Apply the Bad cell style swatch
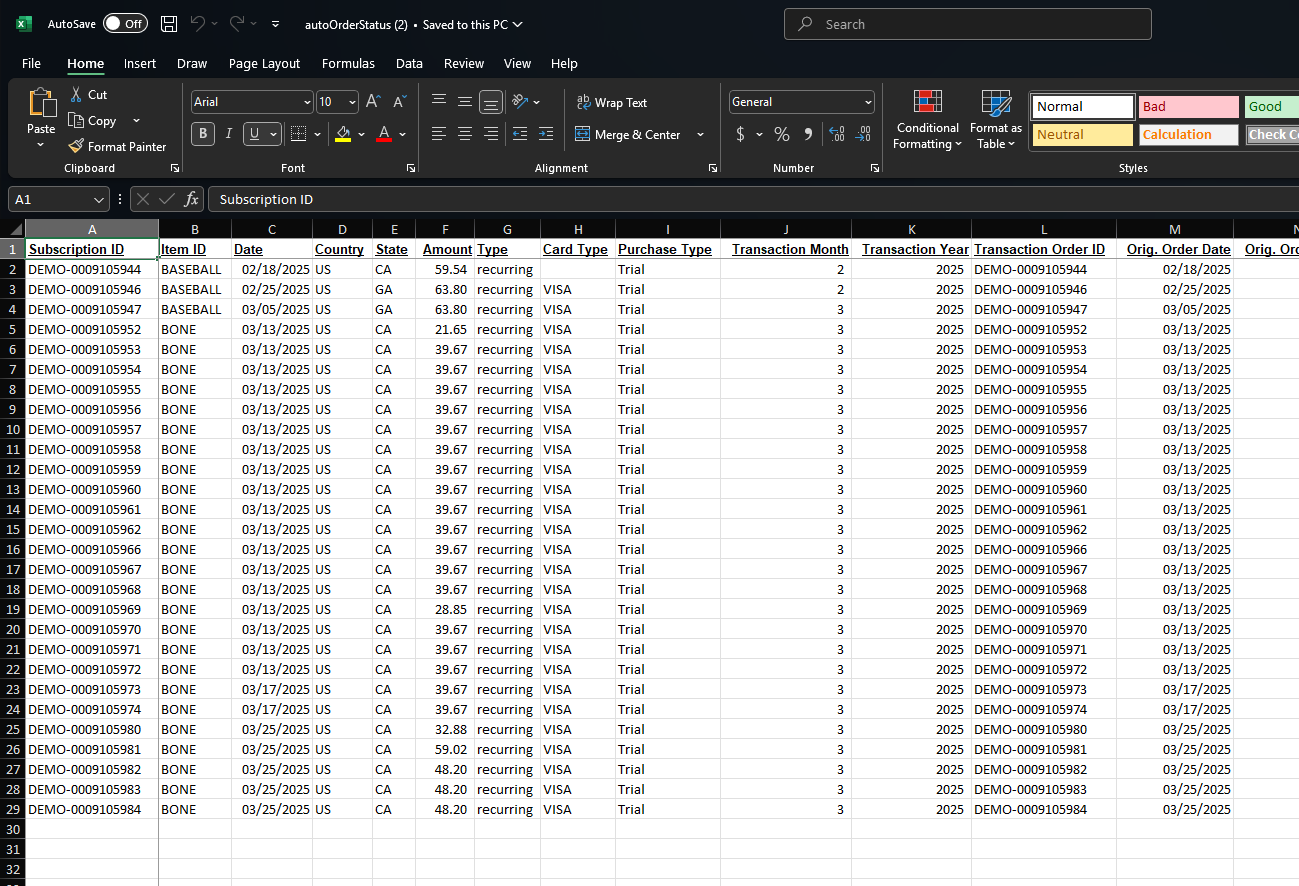1299x886 pixels. tap(1189, 106)
